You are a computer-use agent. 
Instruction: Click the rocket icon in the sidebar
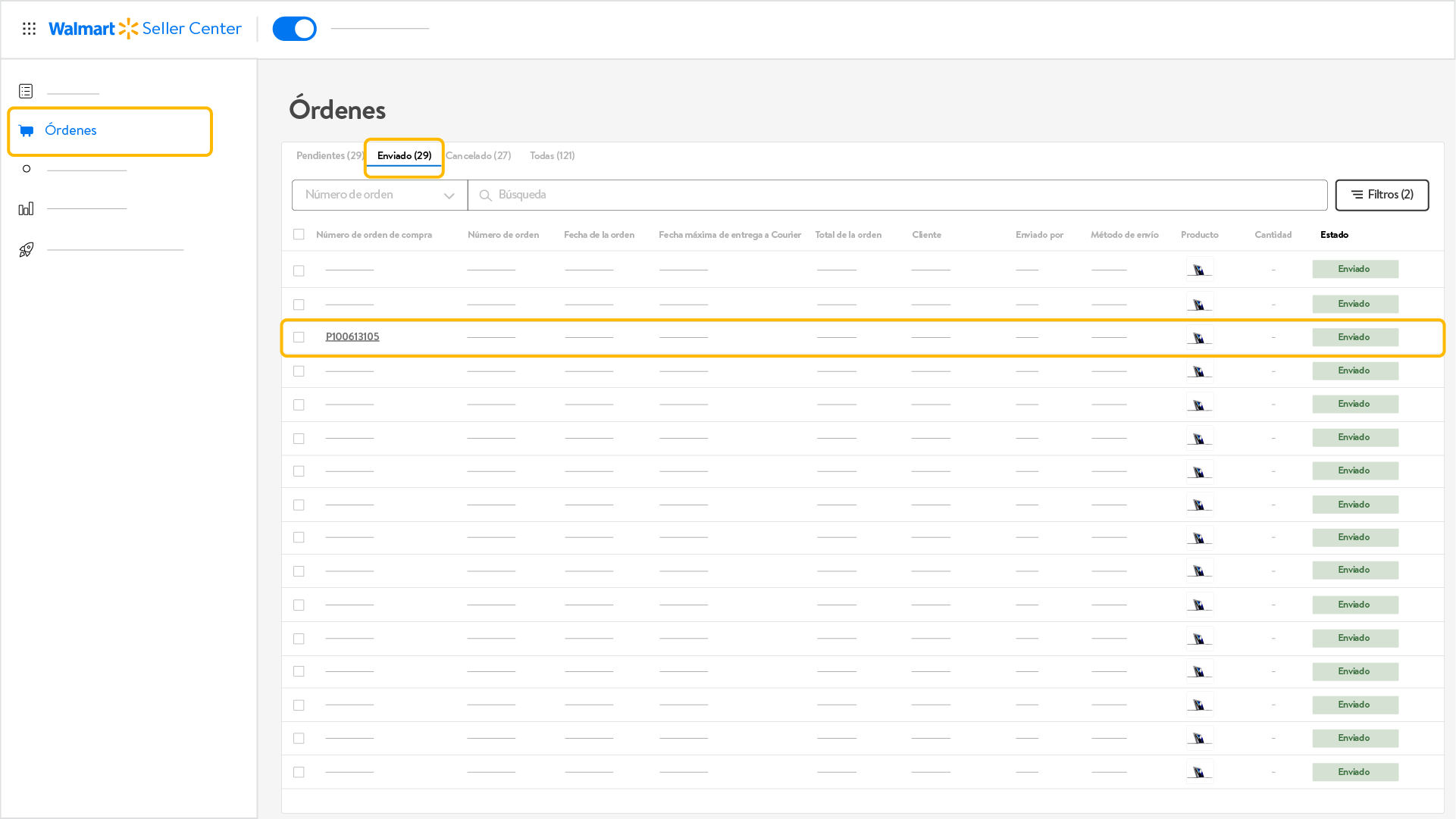pos(26,249)
